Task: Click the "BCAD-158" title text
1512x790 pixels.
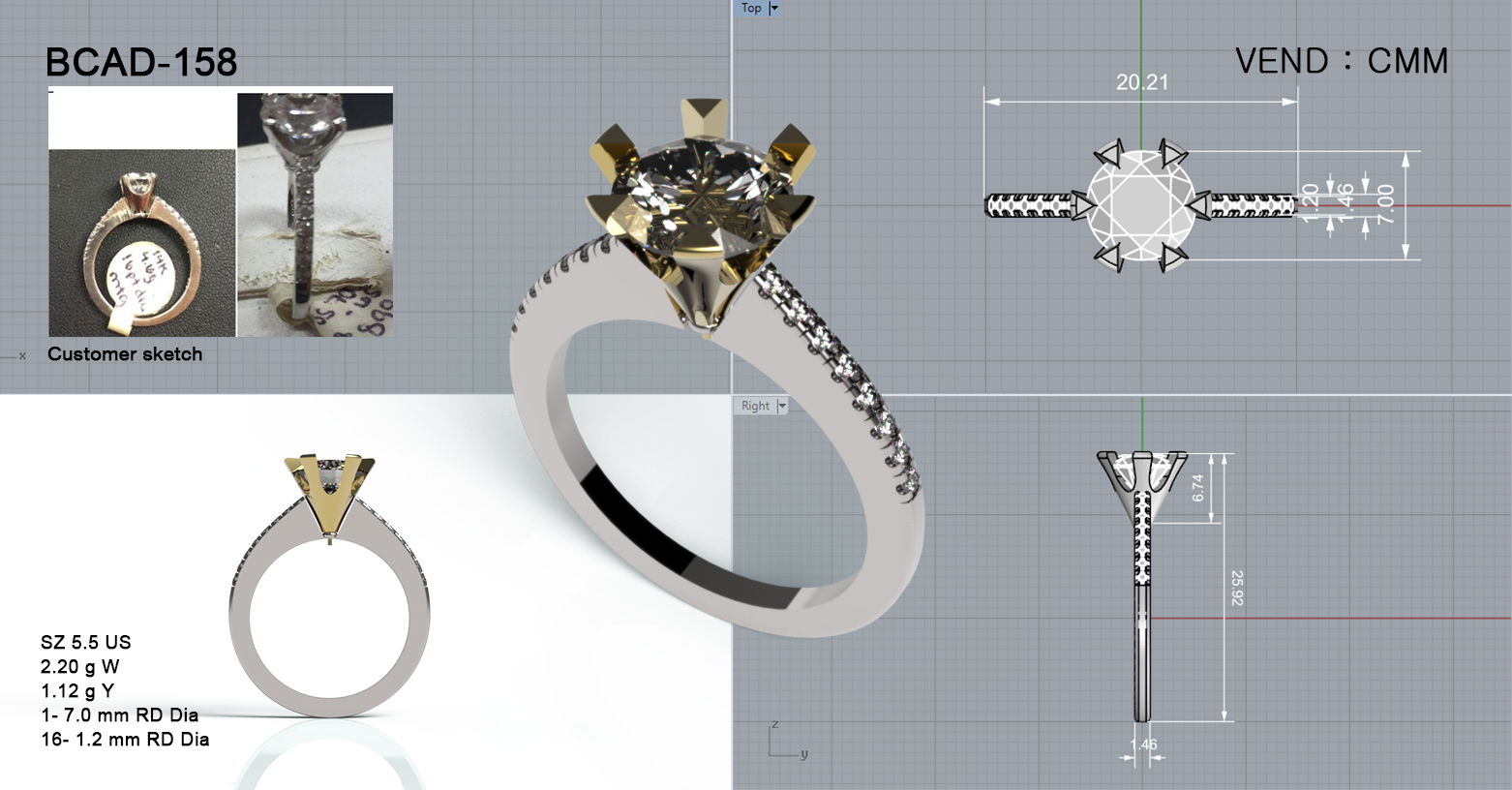Action: pyautogui.click(x=141, y=62)
